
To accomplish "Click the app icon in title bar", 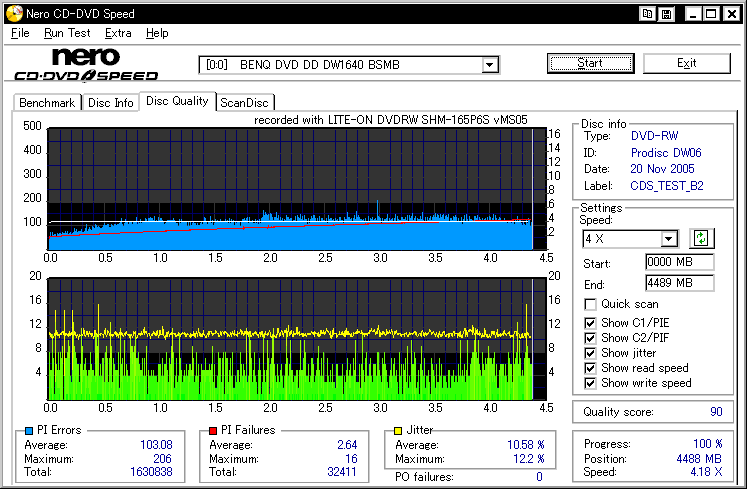I will coord(12,14).
